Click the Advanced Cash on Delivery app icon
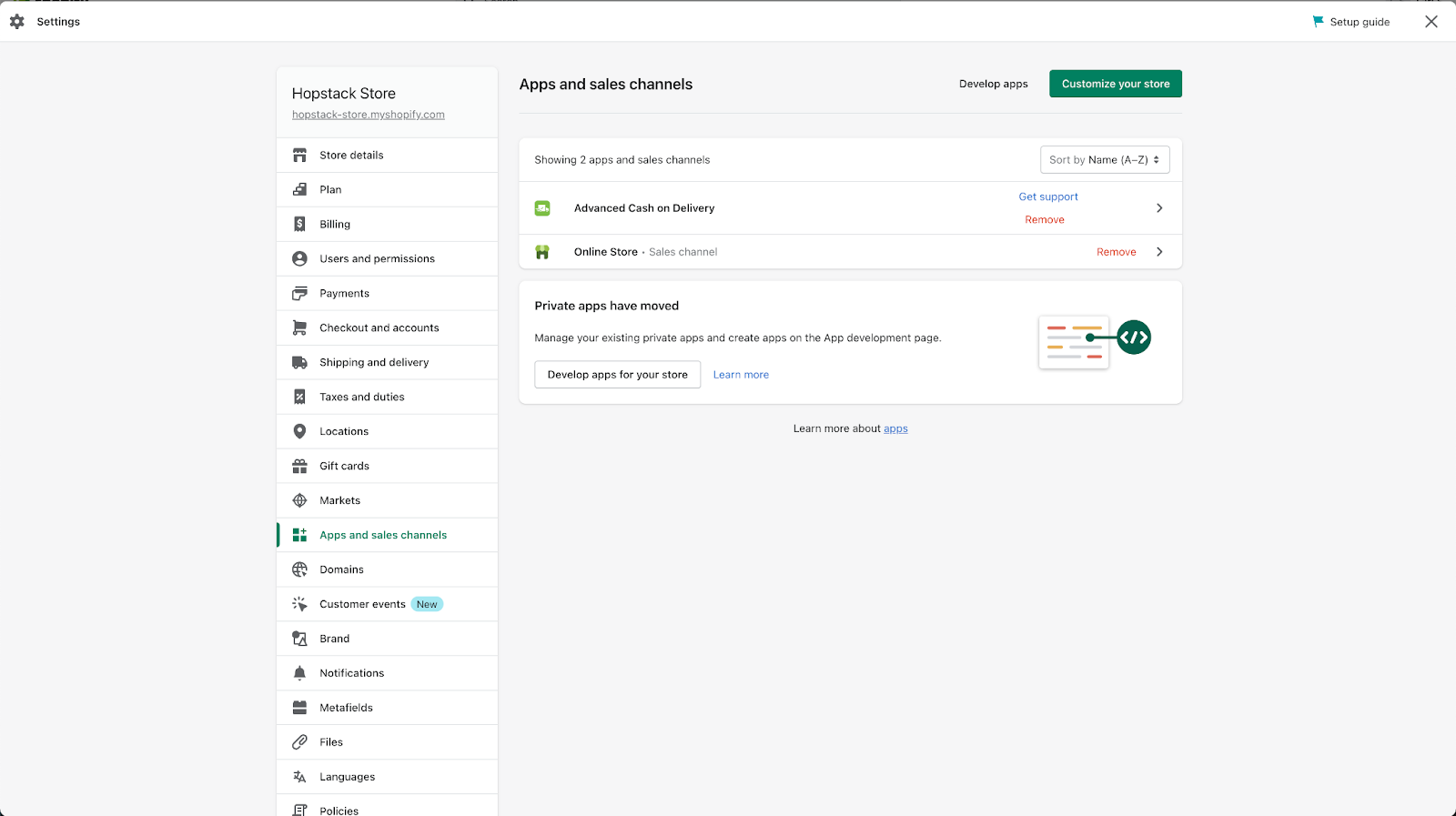 pos(542,208)
